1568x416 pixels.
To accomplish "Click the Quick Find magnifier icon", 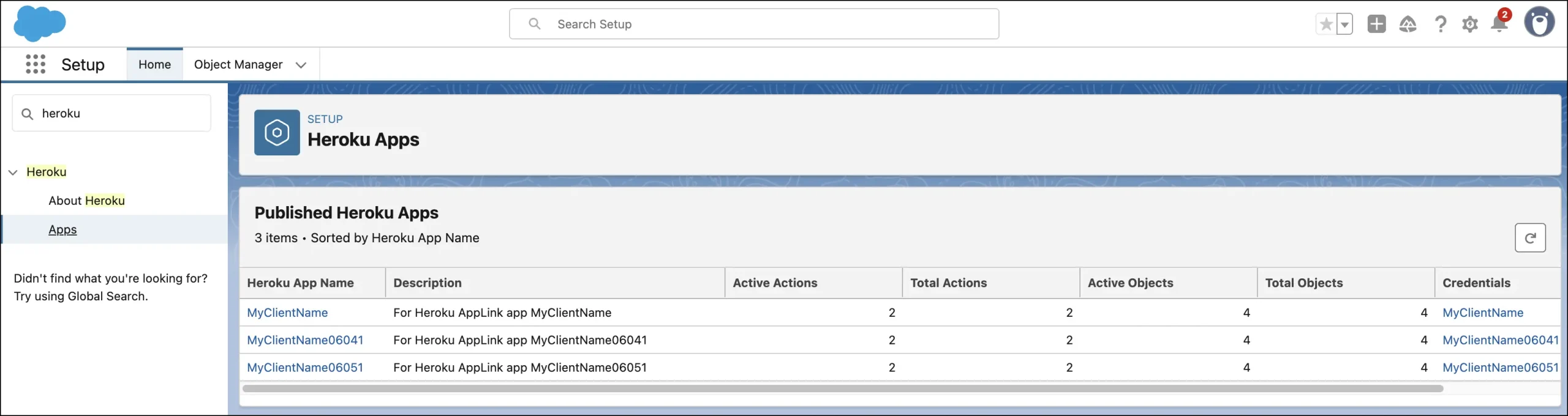I will (27, 114).
